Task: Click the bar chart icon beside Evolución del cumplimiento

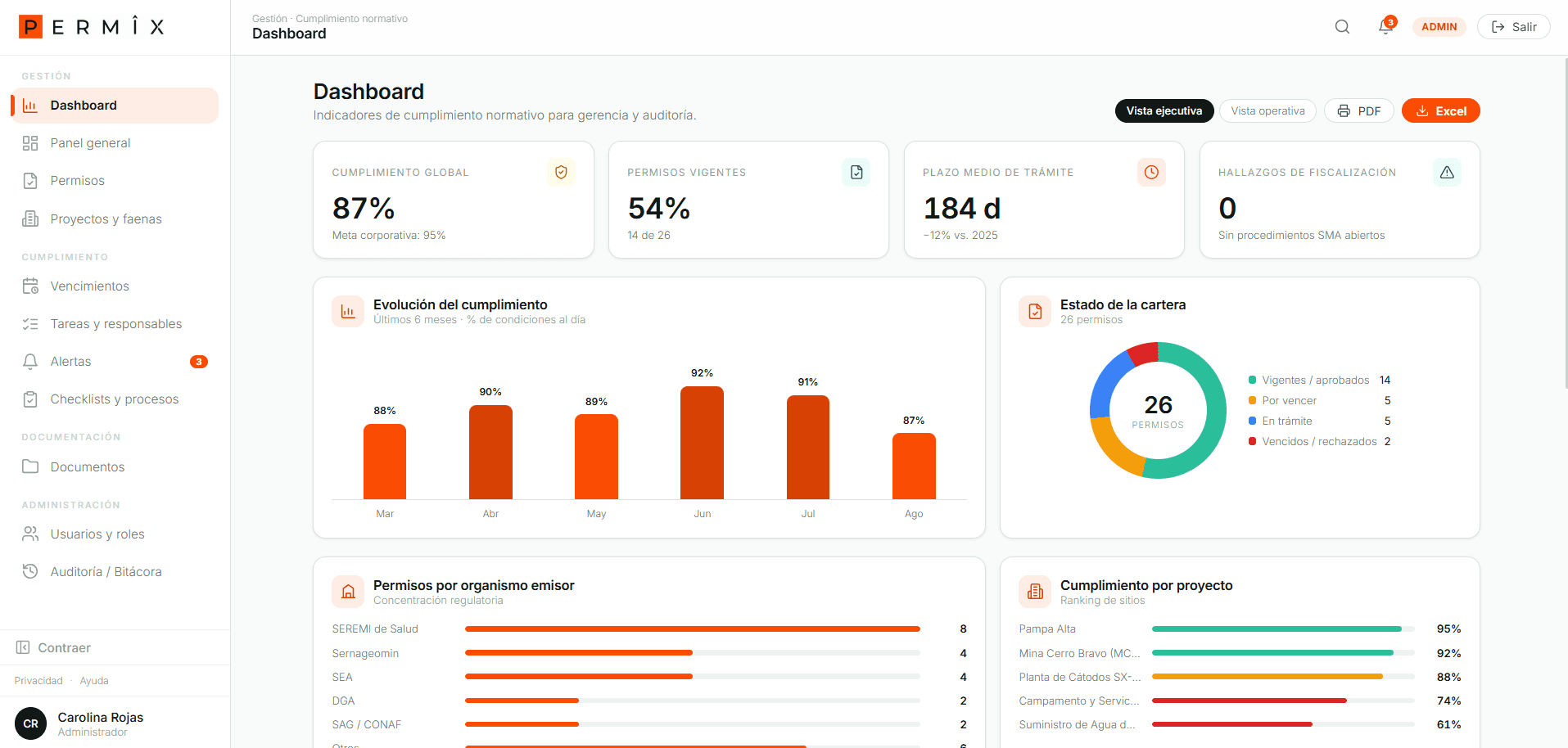Action: tap(348, 312)
